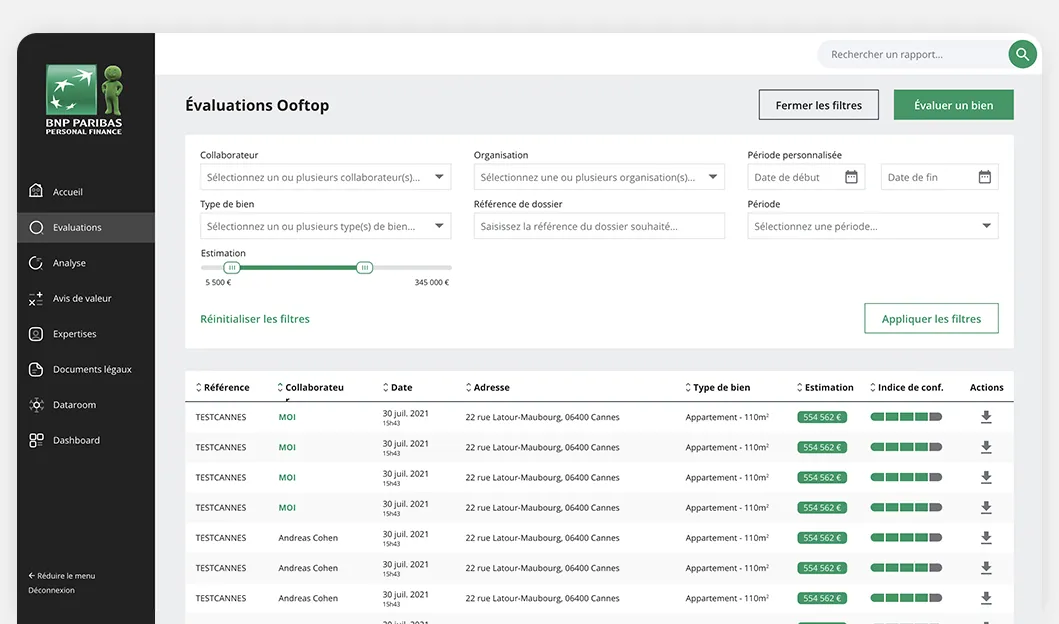The height and width of the screenshot is (624, 1059).
Task: Click the green search magnifier icon
Action: [x=1021, y=54]
